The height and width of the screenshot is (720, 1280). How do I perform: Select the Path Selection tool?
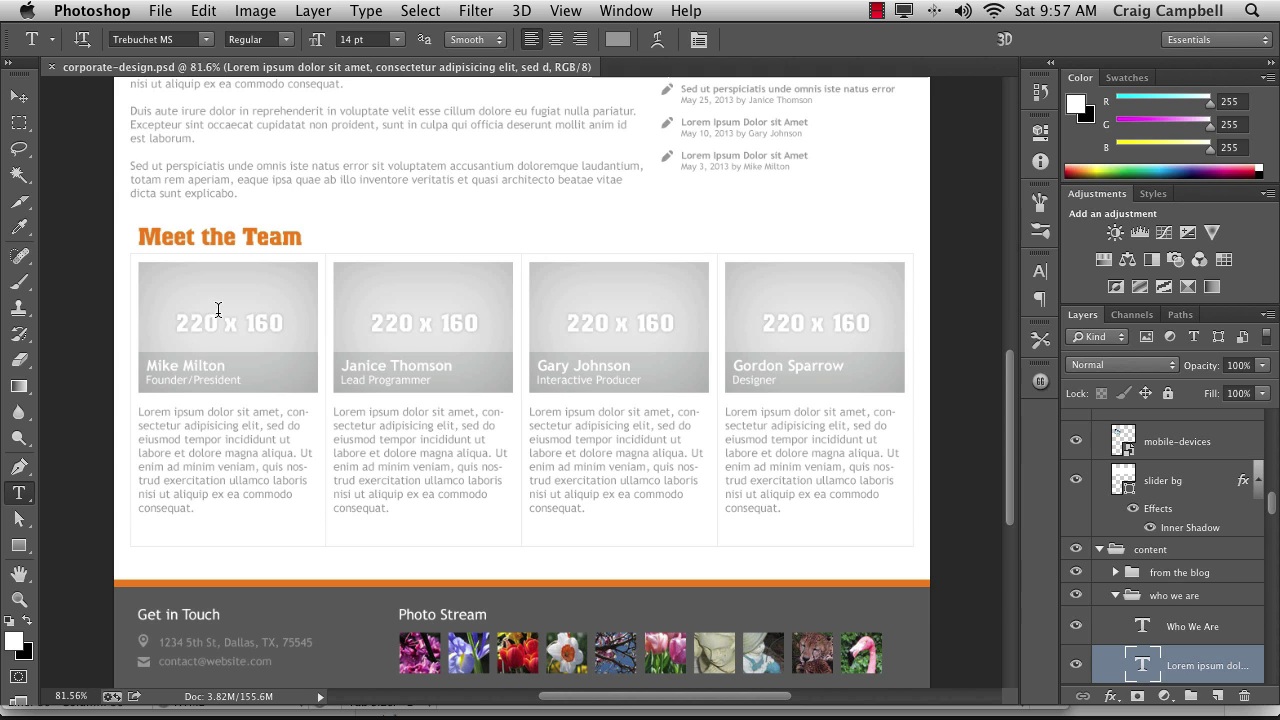click(19, 519)
